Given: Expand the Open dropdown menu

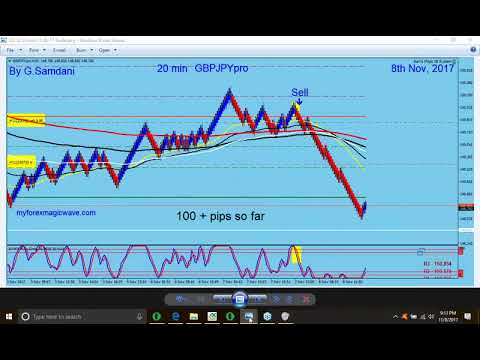Looking at the screenshot, I should (x=107, y=50).
